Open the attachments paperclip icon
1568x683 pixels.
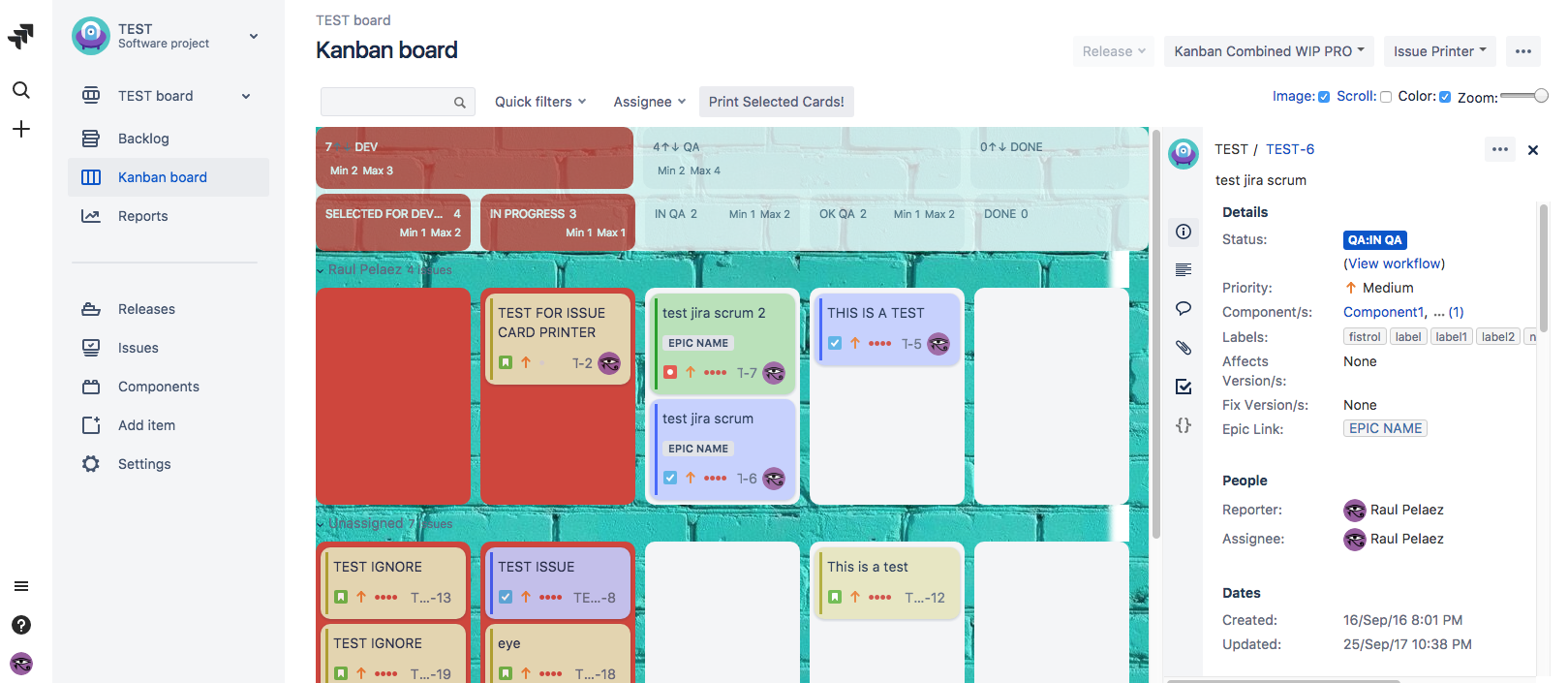(x=1183, y=347)
